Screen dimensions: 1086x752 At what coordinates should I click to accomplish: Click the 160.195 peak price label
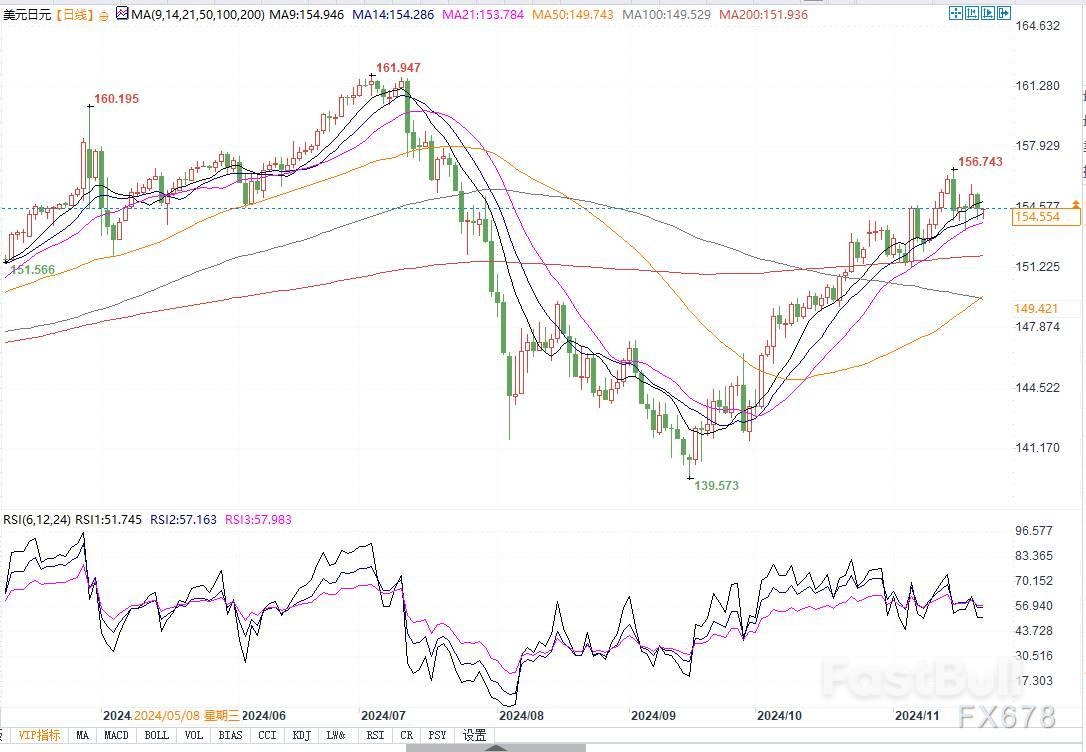click(116, 99)
